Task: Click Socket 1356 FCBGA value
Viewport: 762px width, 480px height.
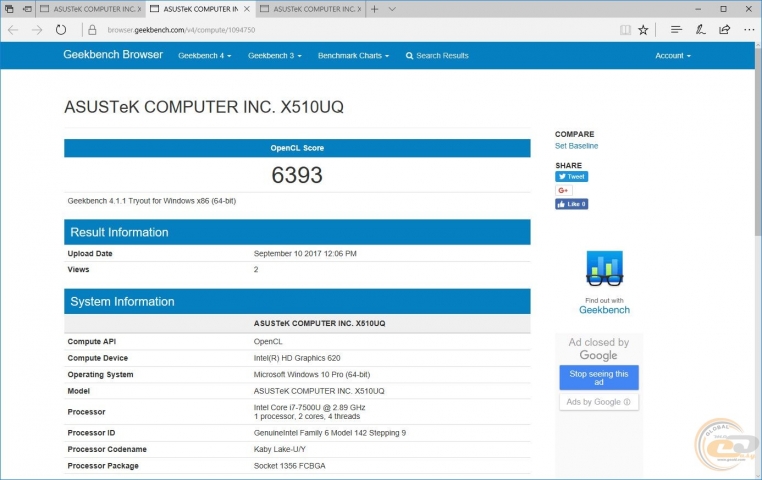Action: point(290,466)
